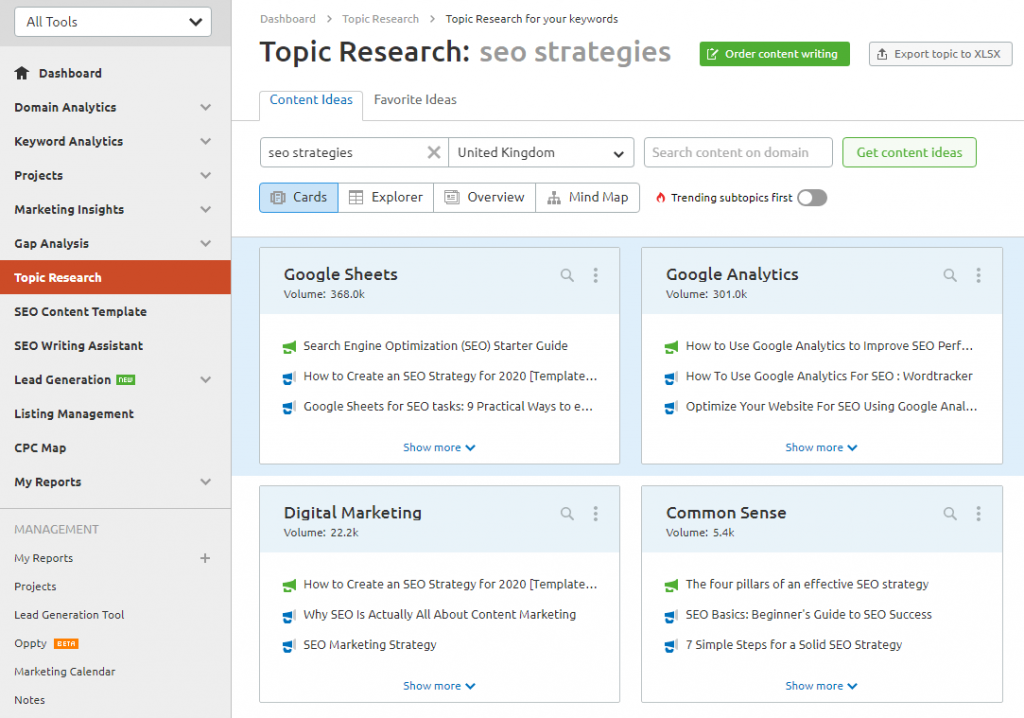The width and height of the screenshot is (1024, 718).
Task: Select the Explorer view
Action: (x=386, y=197)
